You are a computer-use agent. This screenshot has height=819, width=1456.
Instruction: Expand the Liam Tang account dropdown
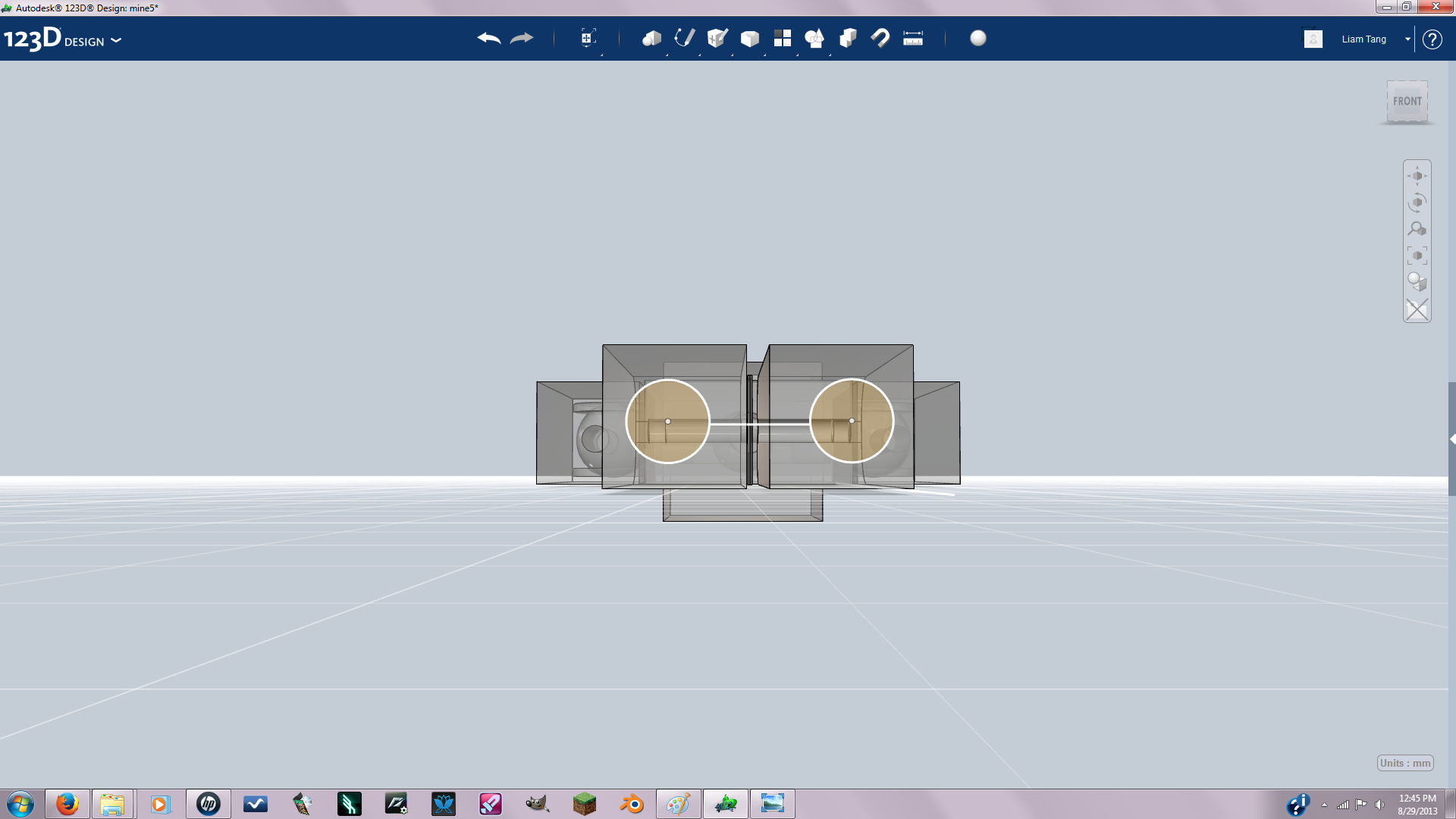pyautogui.click(x=1407, y=39)
